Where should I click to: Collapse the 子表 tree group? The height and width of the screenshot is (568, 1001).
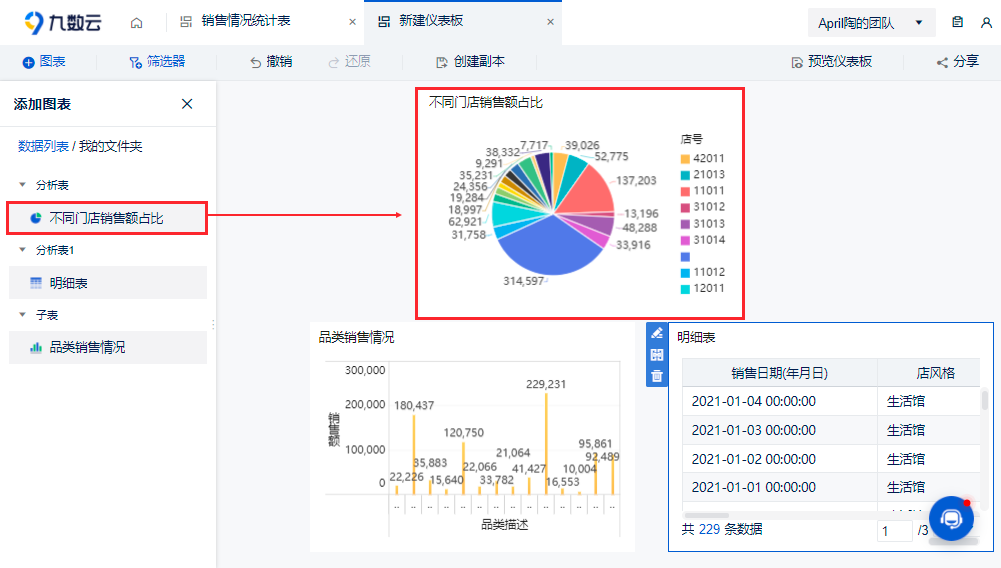22,315
